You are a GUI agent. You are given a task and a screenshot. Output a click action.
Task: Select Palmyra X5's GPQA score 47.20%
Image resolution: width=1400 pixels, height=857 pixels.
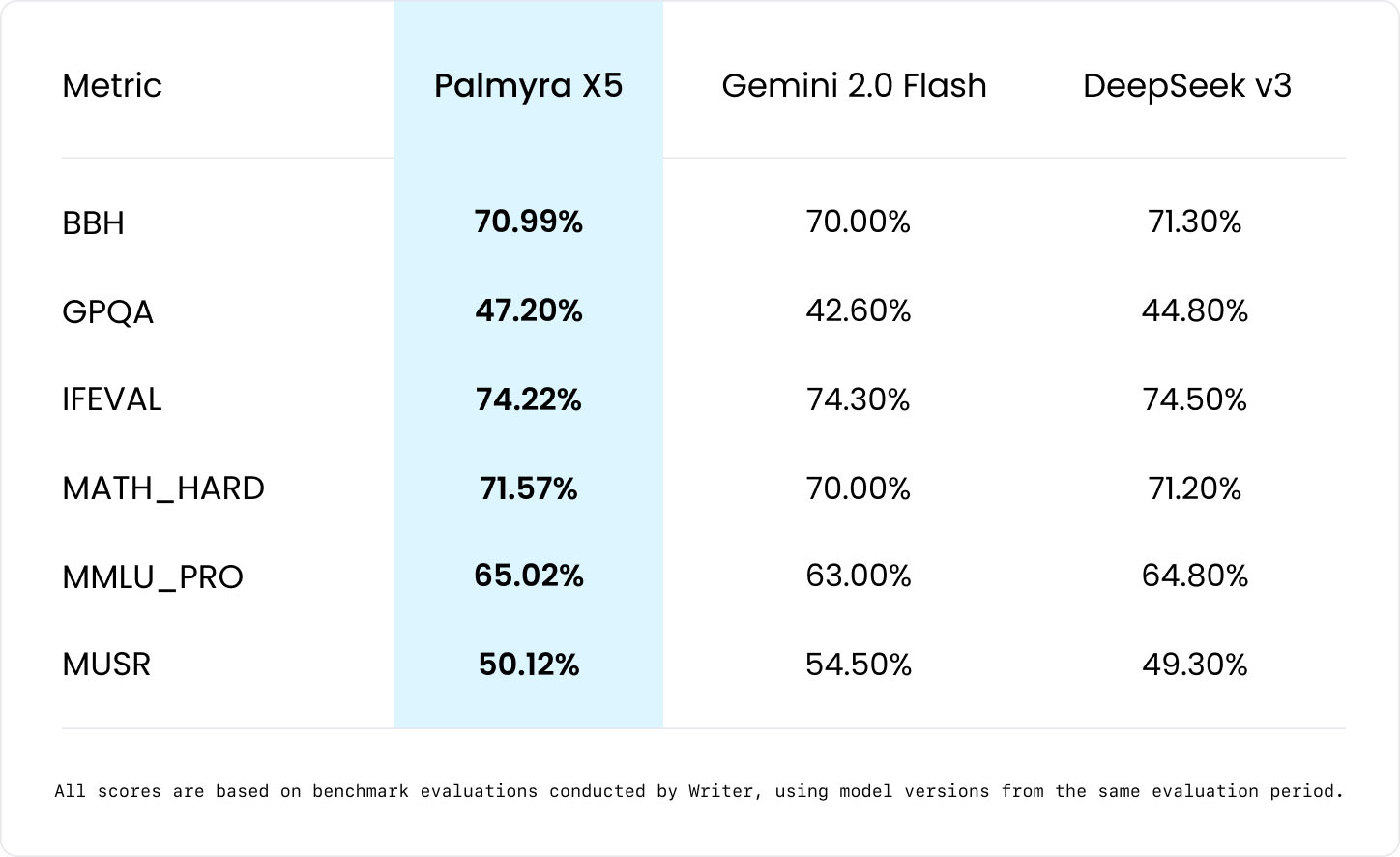(x=528, y=310)
